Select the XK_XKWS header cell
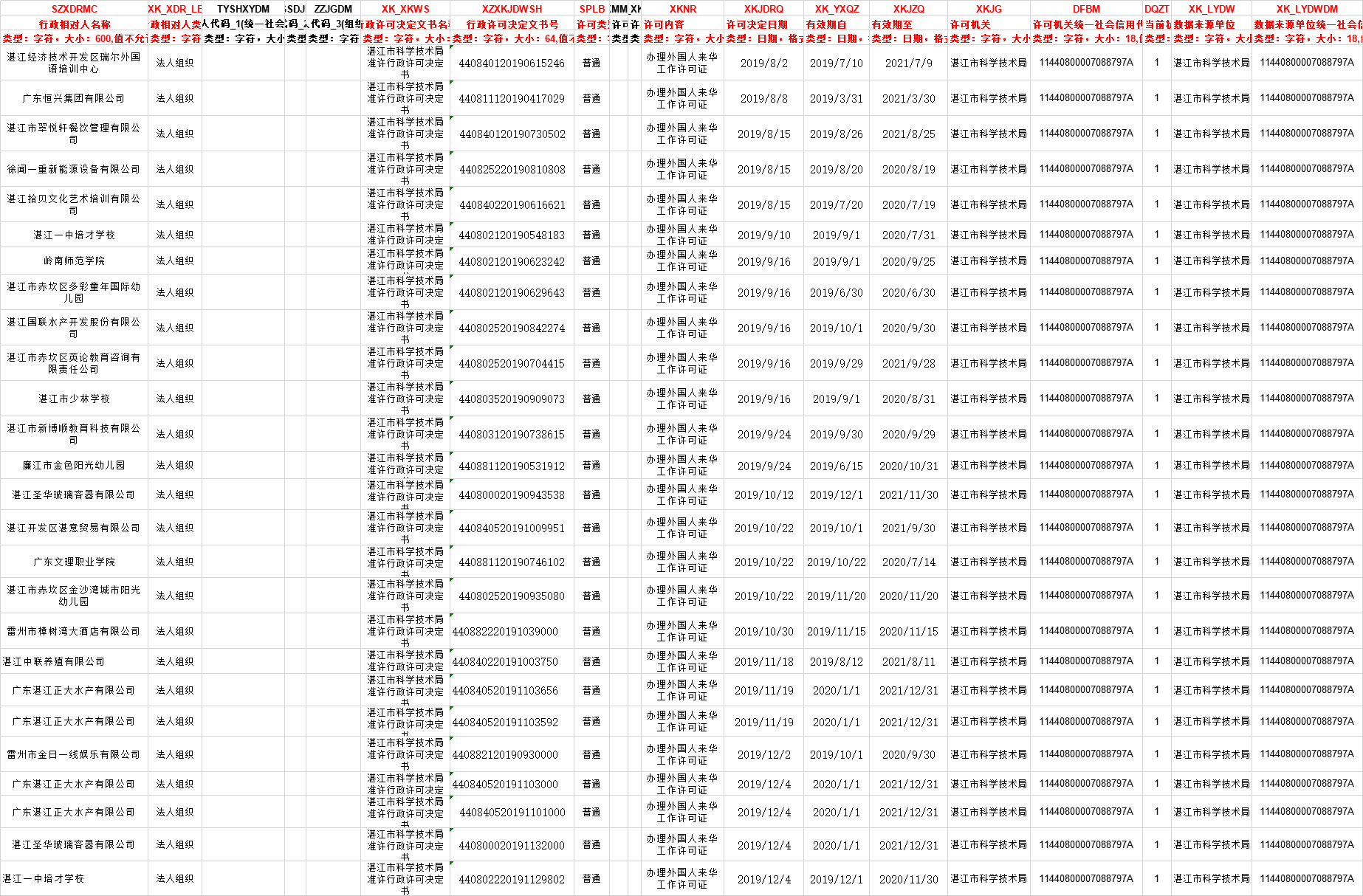This screenshot has width=1363, height=896. pyautogui.click(x=405, y=9)
